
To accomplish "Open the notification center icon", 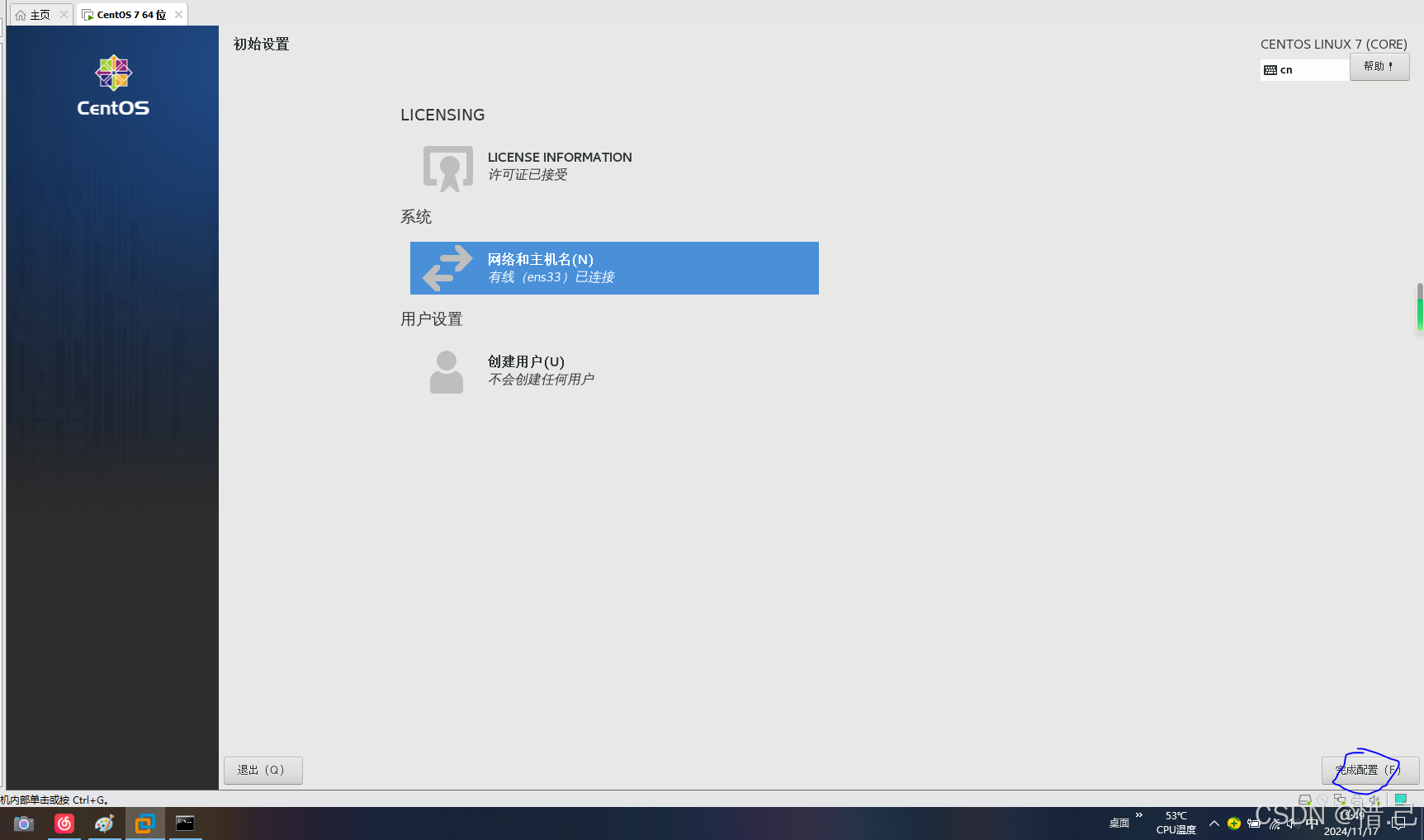I will tap(1398, 823).
